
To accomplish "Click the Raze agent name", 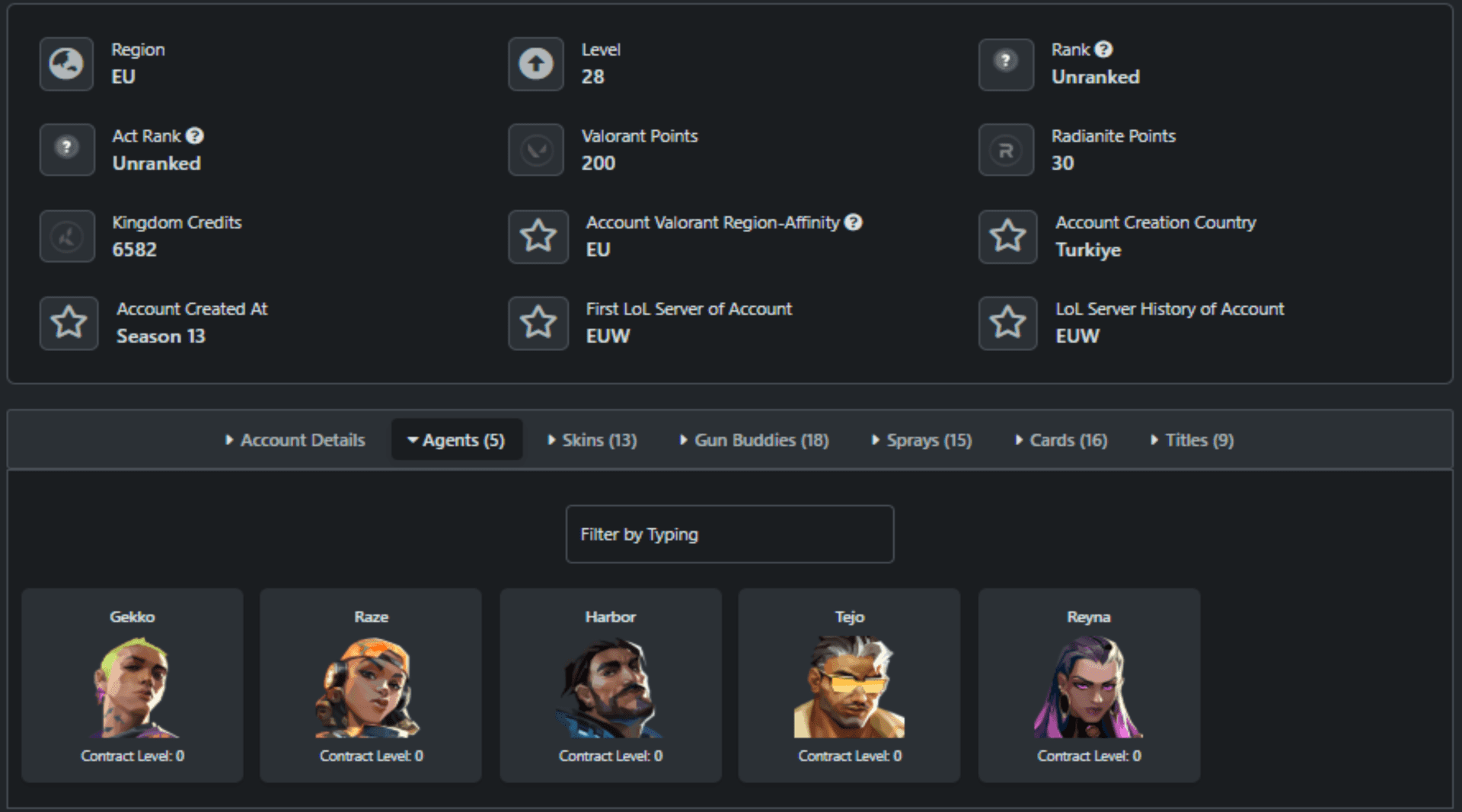I will tap(371, 616).
